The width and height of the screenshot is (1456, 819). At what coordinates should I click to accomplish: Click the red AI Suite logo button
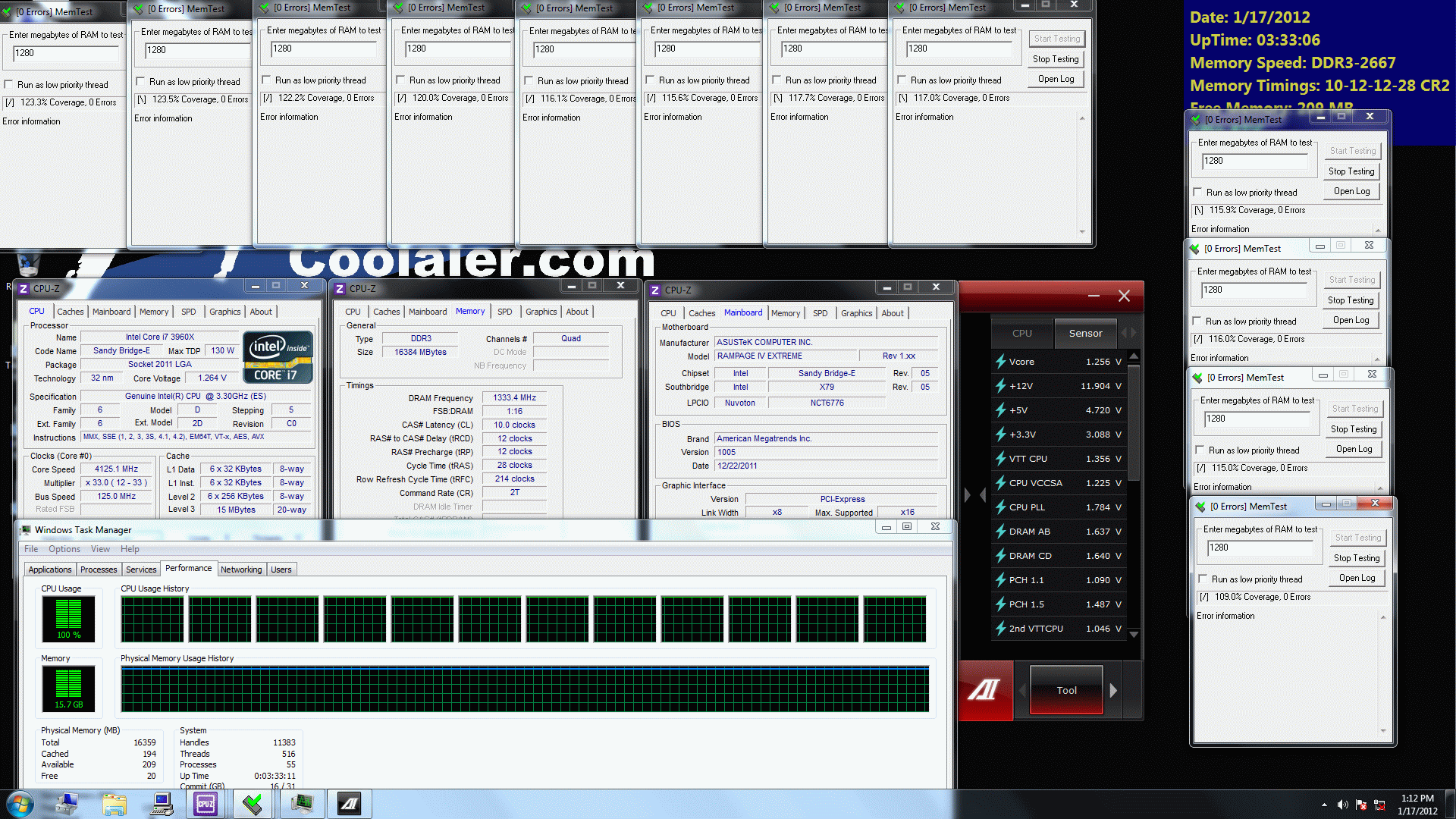point(984,690)
